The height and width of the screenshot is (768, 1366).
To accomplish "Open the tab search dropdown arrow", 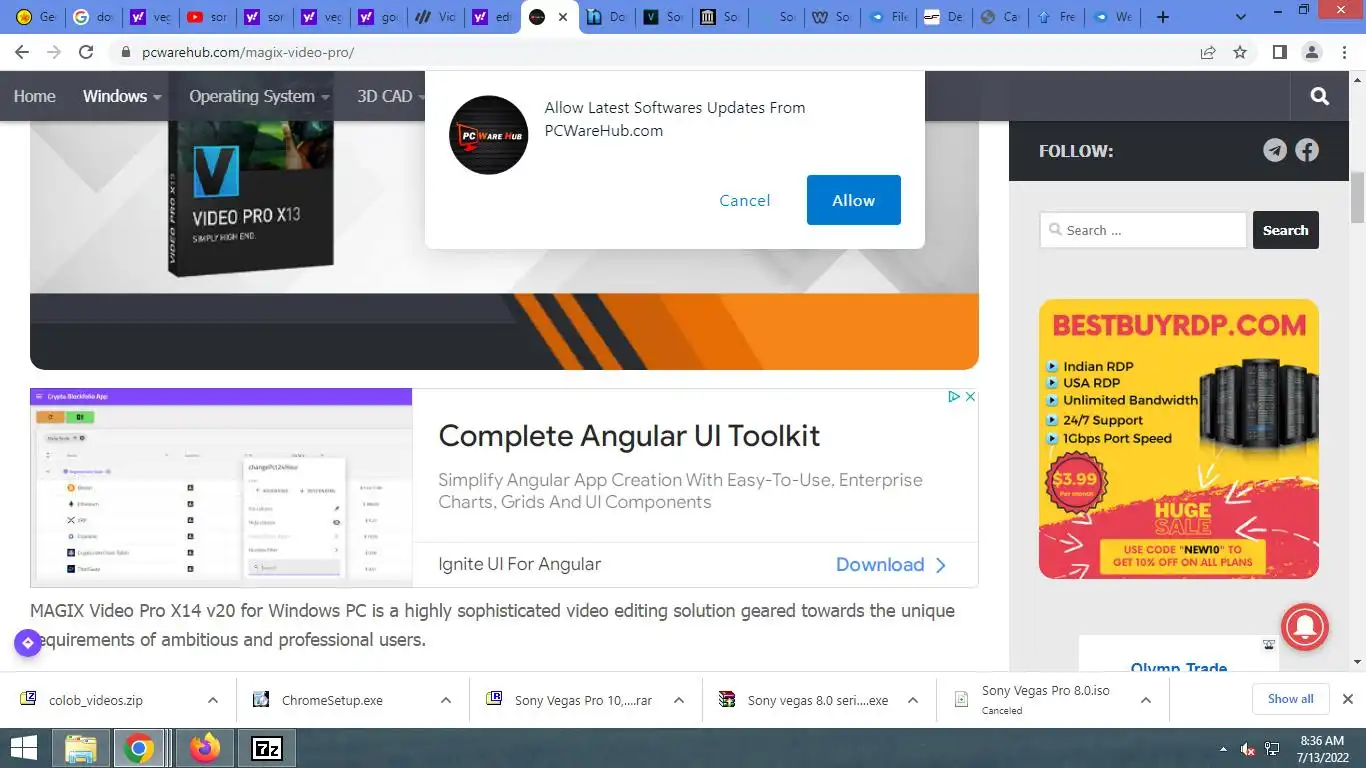I will point(1241,17).
